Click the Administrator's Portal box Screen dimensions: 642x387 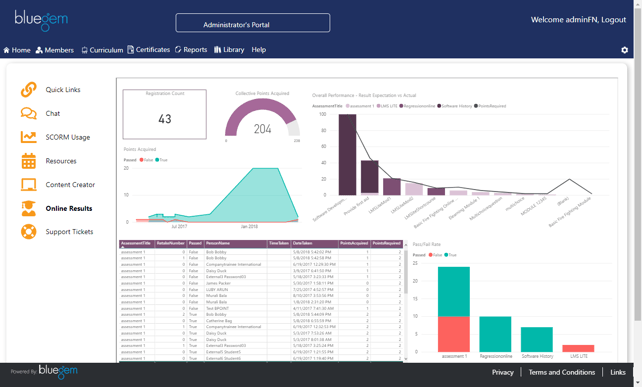click(x=253, y=23)
